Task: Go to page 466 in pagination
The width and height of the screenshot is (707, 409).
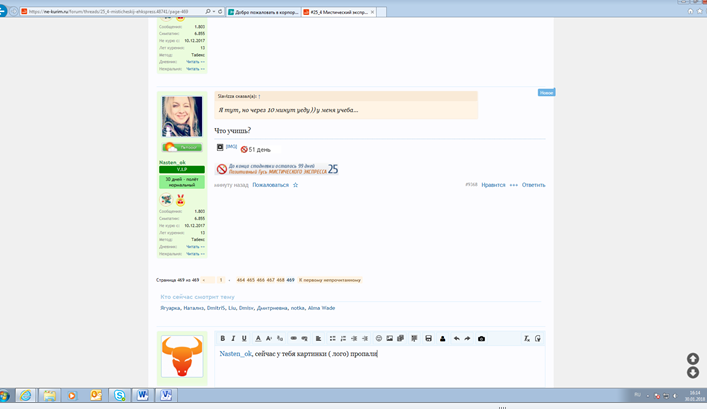Action: click(261, 280)
